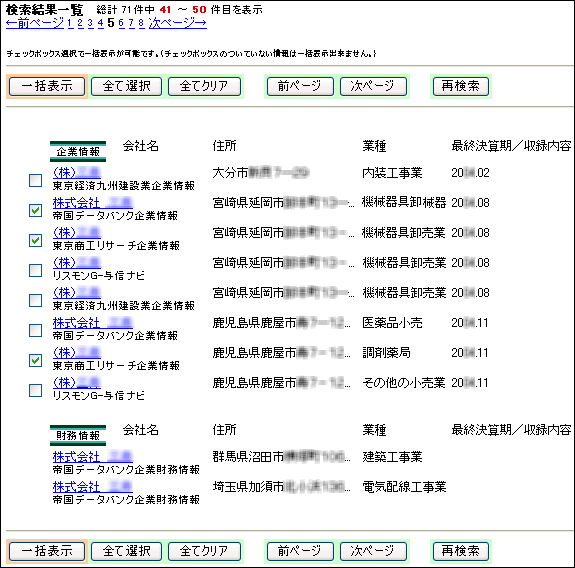Check the box for 医薬品小売 row
The image size is (575, 568).
click(36, 330)
